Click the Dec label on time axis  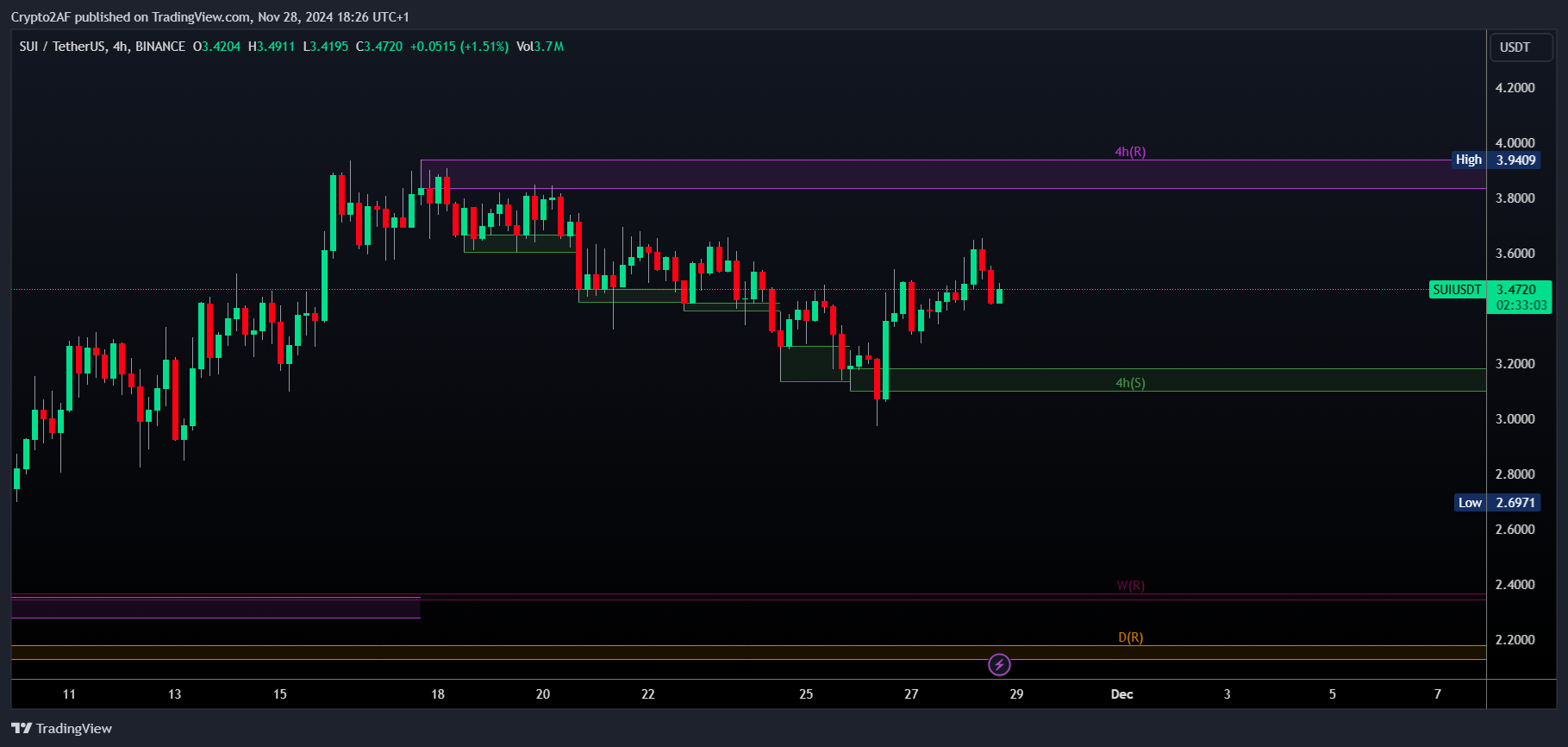point(1121,694)
